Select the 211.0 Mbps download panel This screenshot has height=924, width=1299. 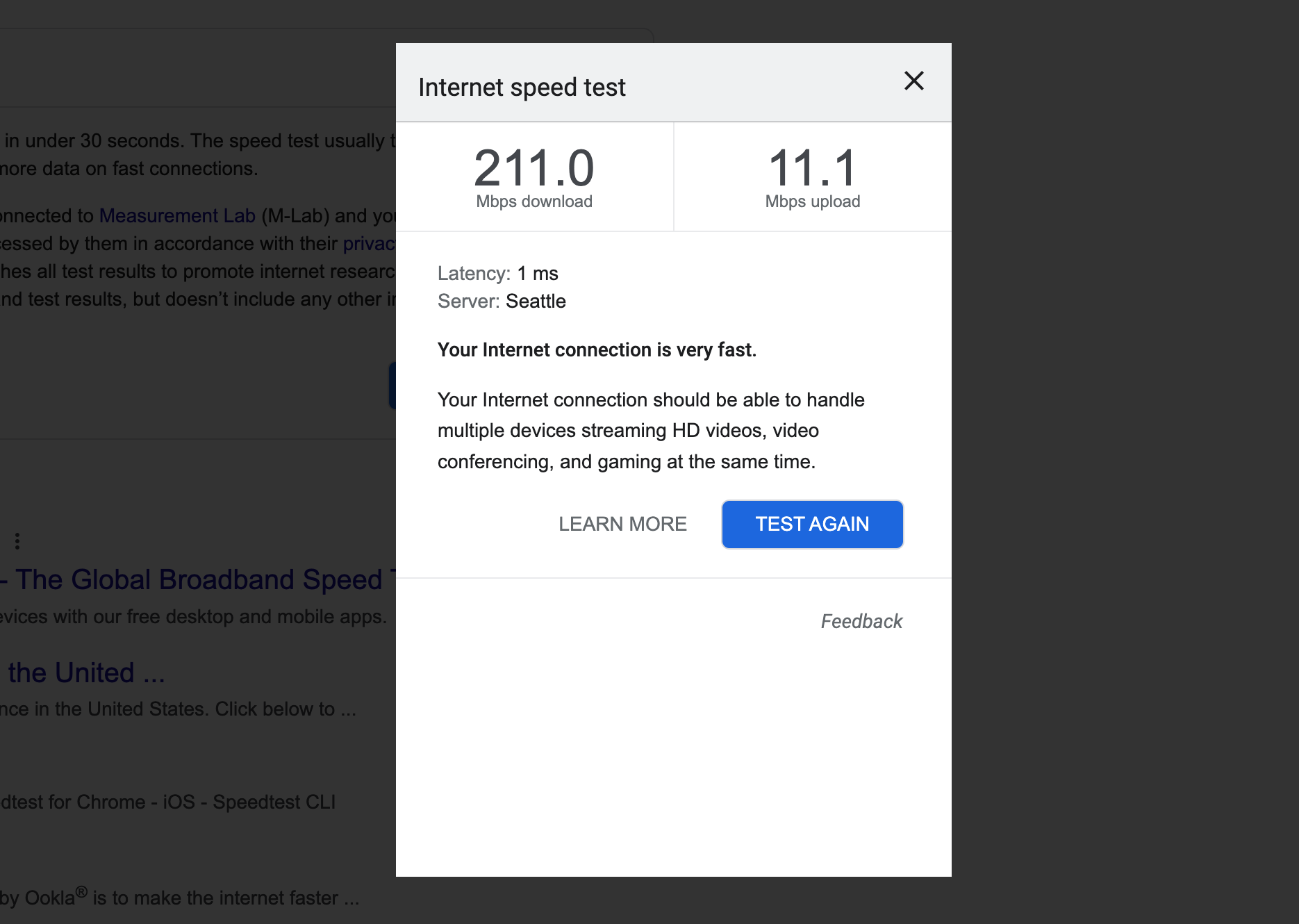click(x=534, y=176)
